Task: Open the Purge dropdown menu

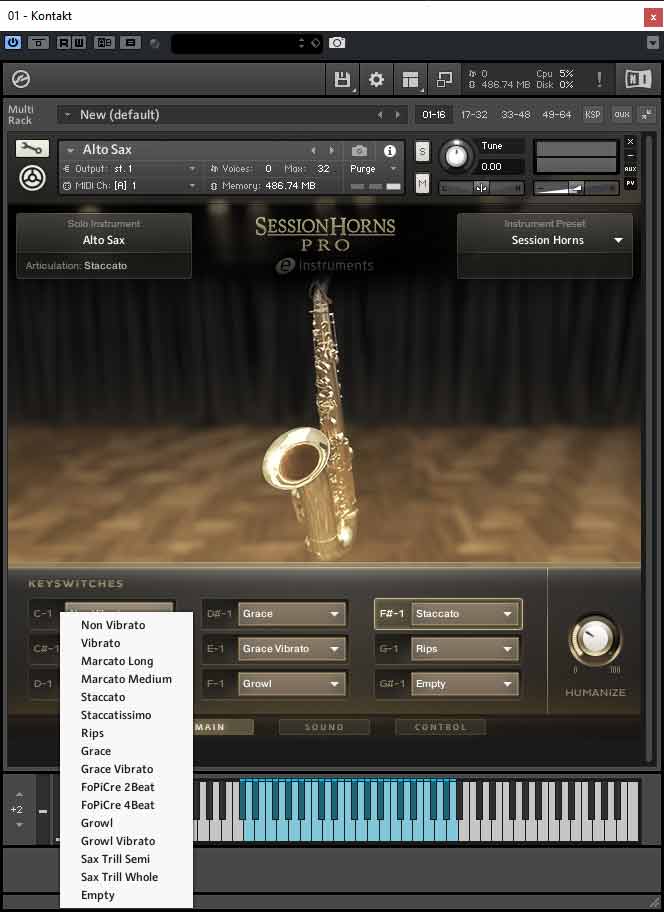Action: click(373, 169)
